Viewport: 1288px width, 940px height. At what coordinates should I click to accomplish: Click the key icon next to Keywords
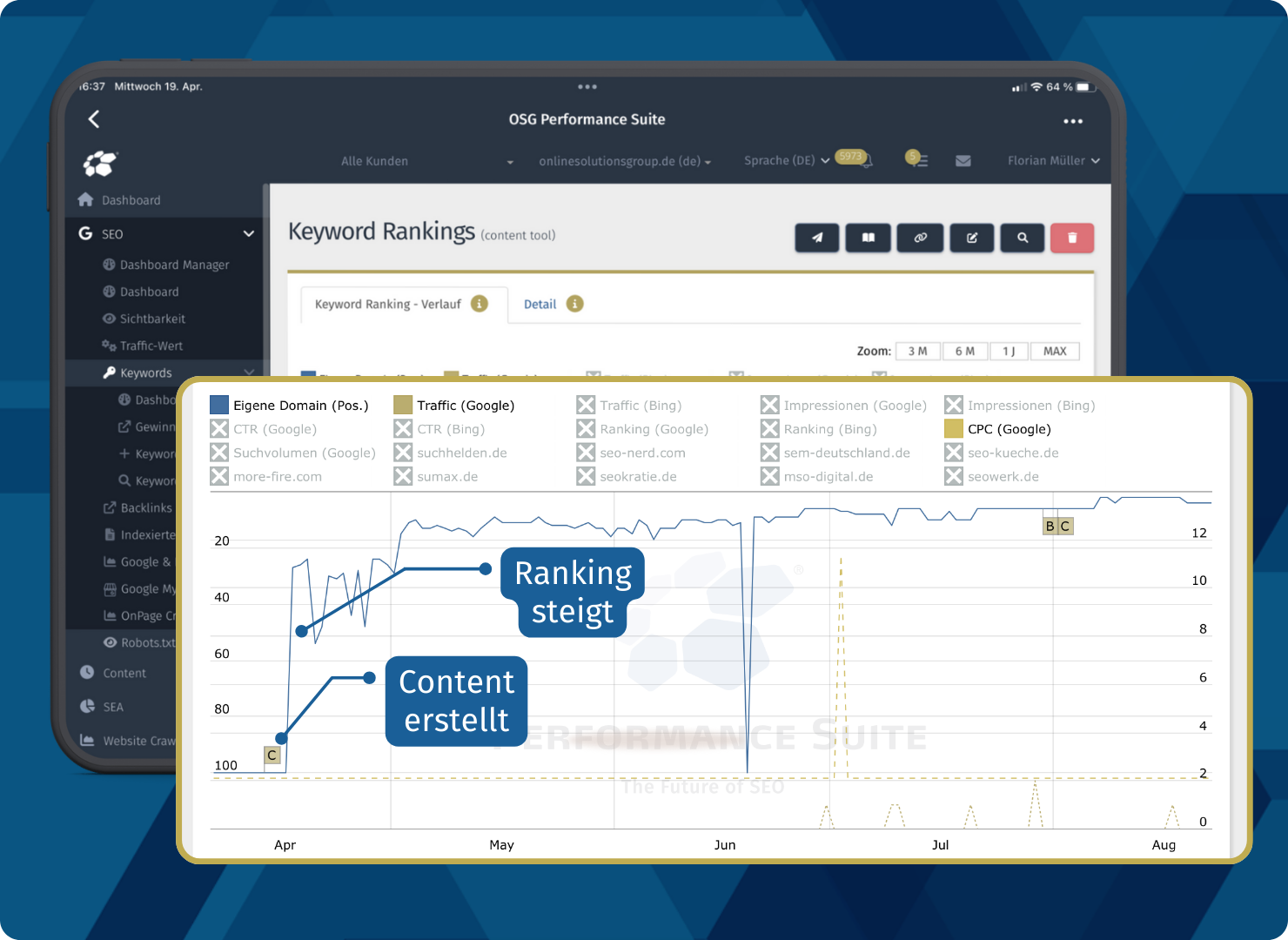point(110,373)
